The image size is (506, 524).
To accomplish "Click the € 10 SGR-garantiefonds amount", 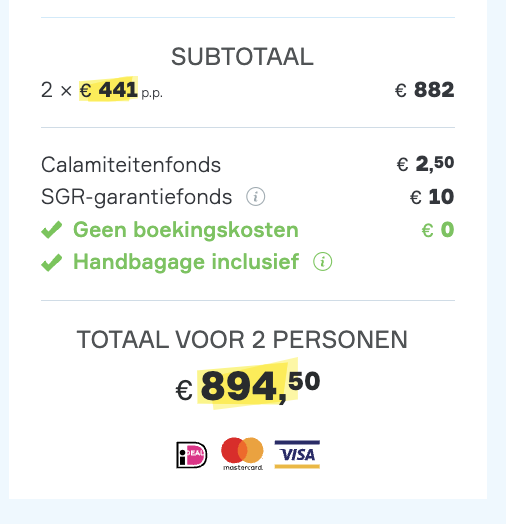I will 432,196.
